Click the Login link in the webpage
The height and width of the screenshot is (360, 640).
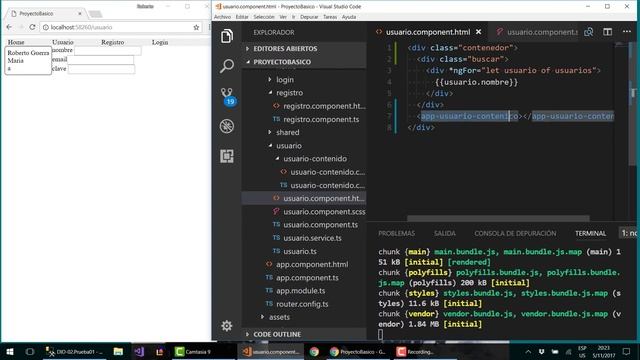pos(160,42)
